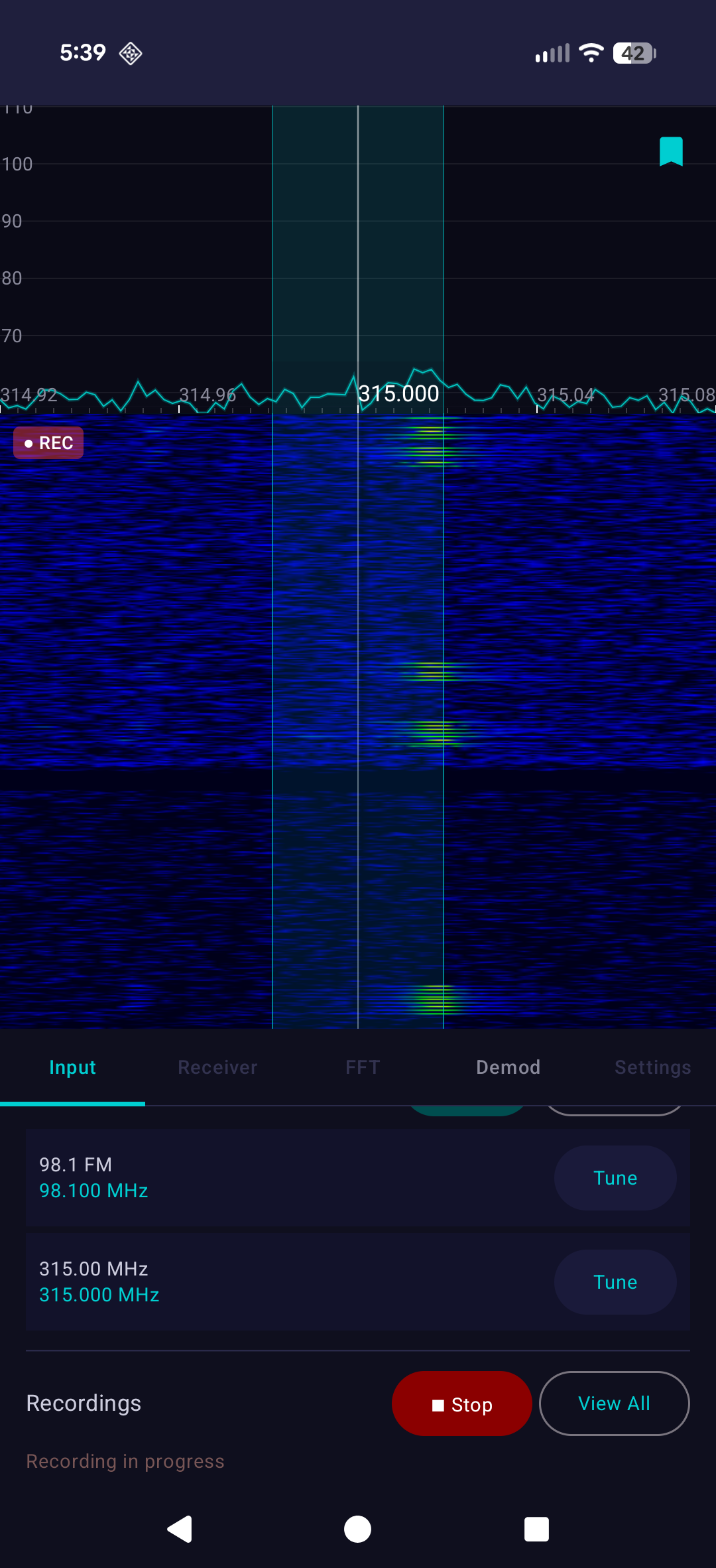This screenshot has width=716, height=1568.
Task: Select the 315.000 MHz bookmark frequency text
Action: 99,1295
